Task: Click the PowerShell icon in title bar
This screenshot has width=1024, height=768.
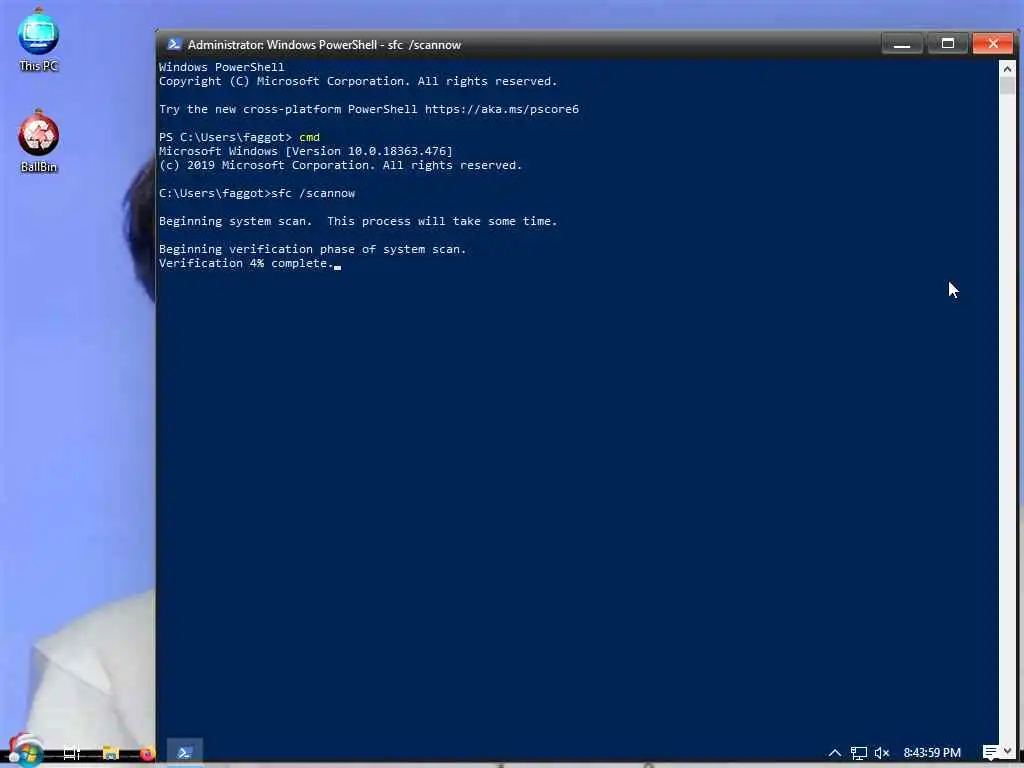Action: tap(174, 44)
